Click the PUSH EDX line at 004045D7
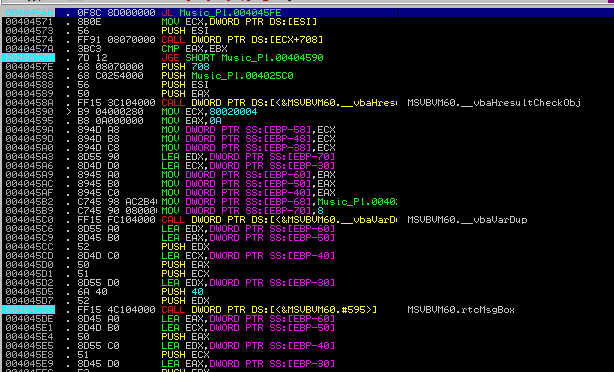The image size is (614, 372). click(x=185, y=301)
